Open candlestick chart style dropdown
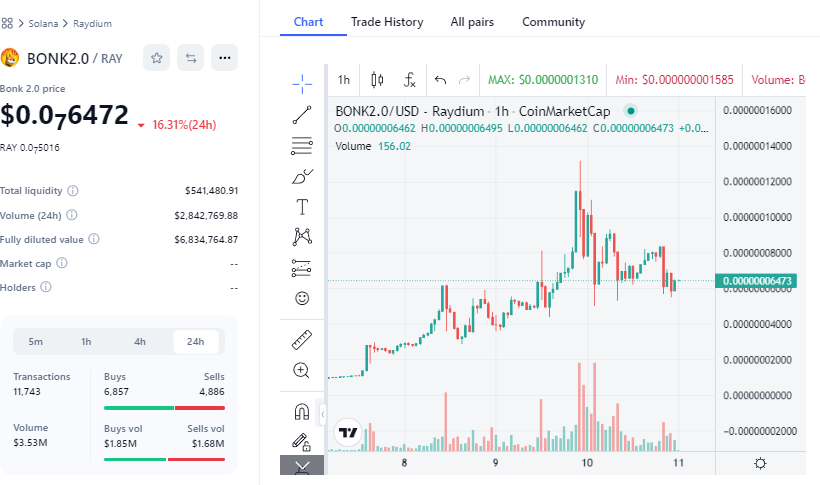820x485 pixels. click(377, 79)
